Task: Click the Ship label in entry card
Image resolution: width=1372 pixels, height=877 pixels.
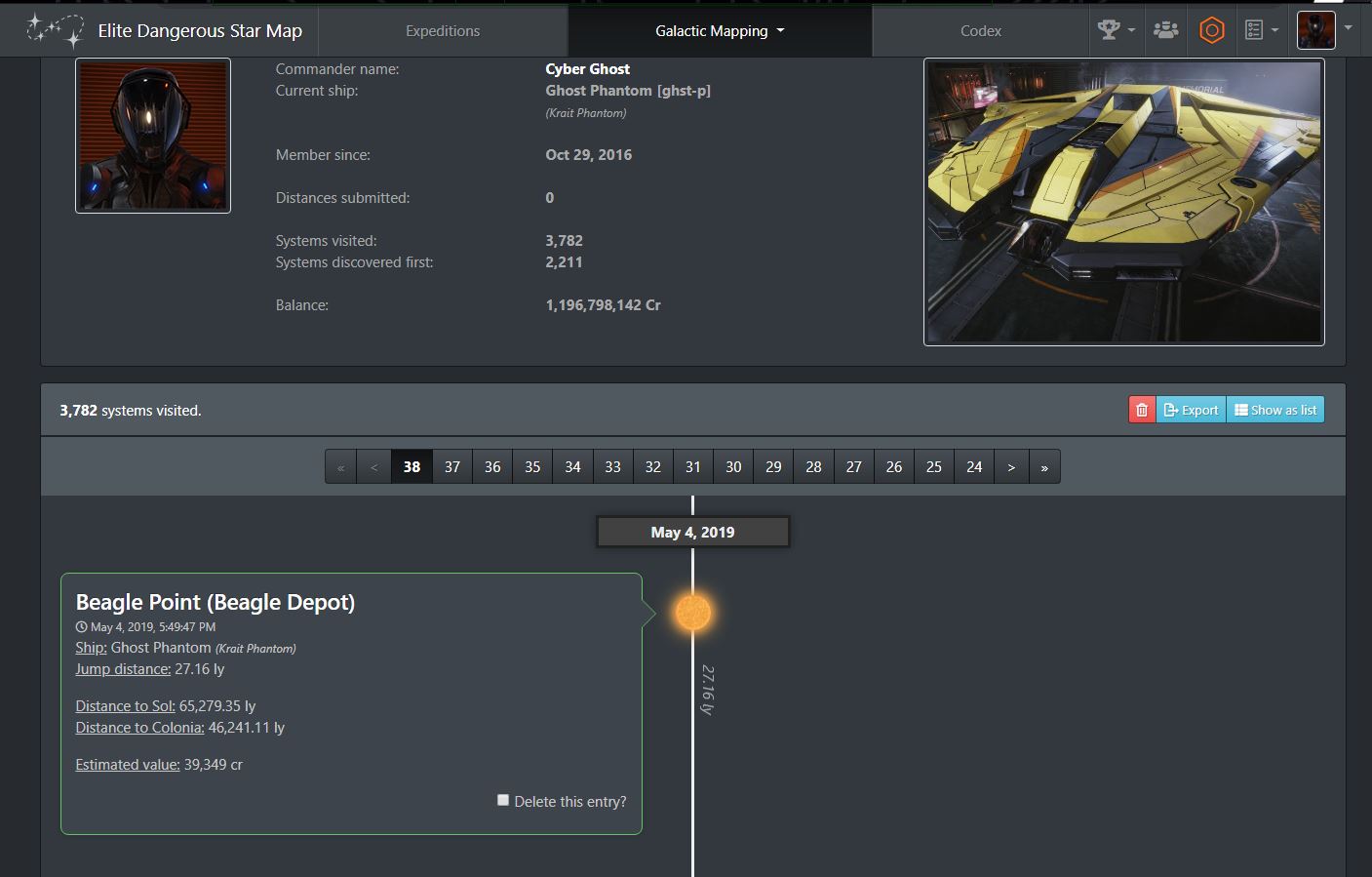Action: coord(91,647)
